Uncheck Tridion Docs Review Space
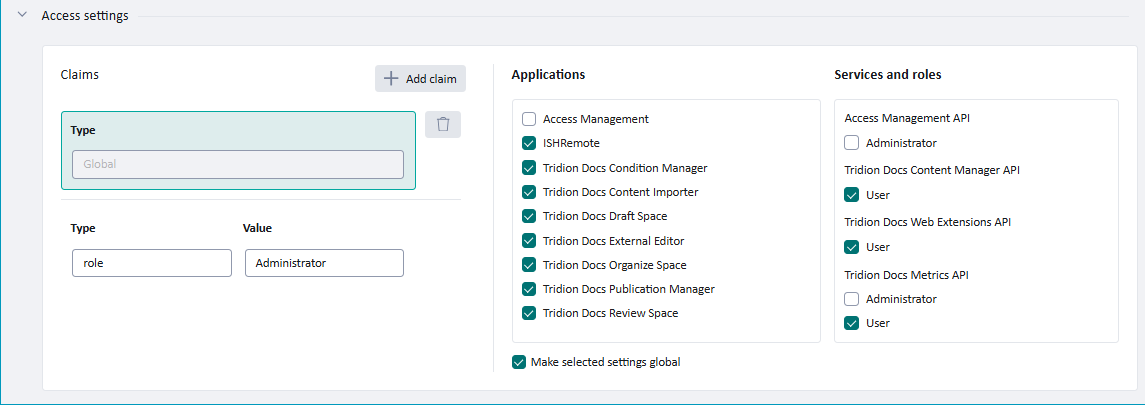This screenshot has width=1145, height=405. pyautogui.click(x=529, y=313)
